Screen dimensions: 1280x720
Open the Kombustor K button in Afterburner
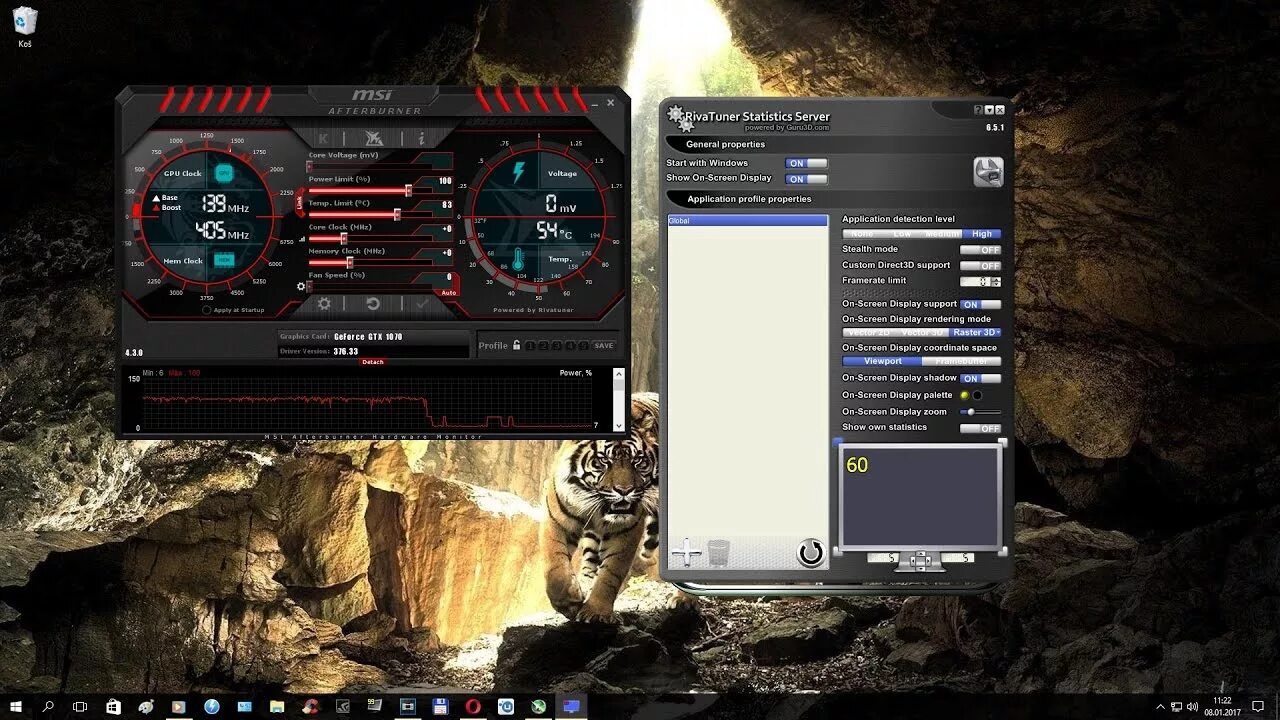pos(323,138)
